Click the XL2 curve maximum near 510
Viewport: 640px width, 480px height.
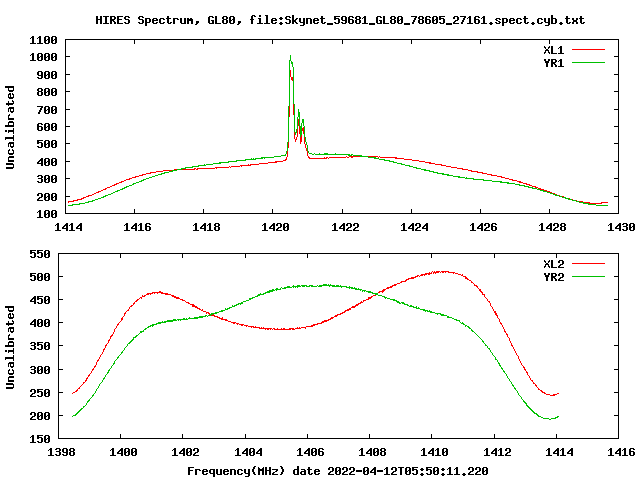(x=443, y=271)
